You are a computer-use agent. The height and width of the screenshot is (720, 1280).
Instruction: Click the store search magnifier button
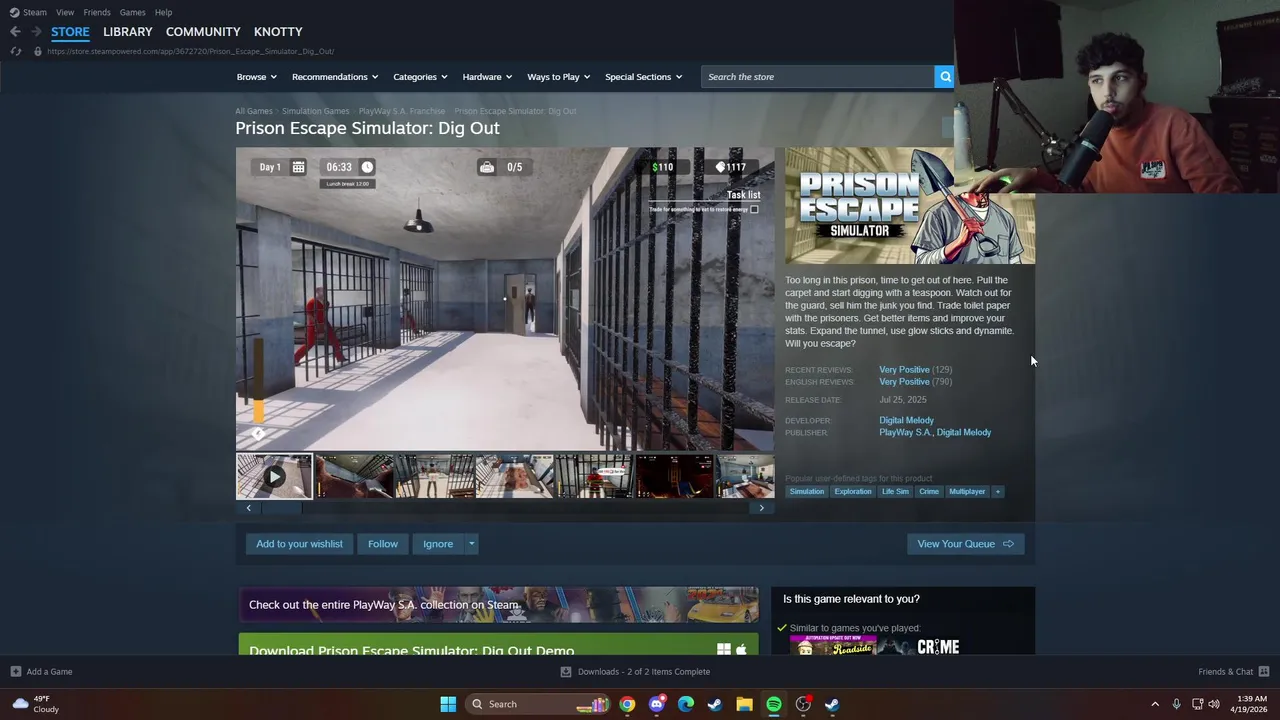(944, 77)
